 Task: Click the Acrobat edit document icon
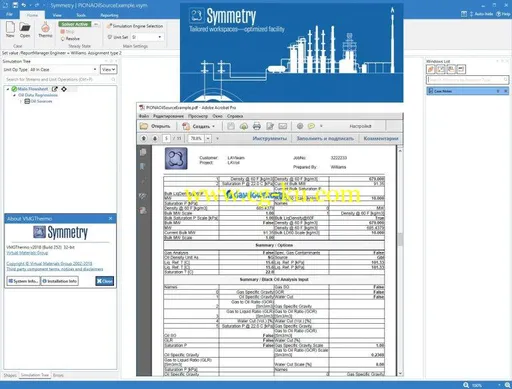[270, 126]
